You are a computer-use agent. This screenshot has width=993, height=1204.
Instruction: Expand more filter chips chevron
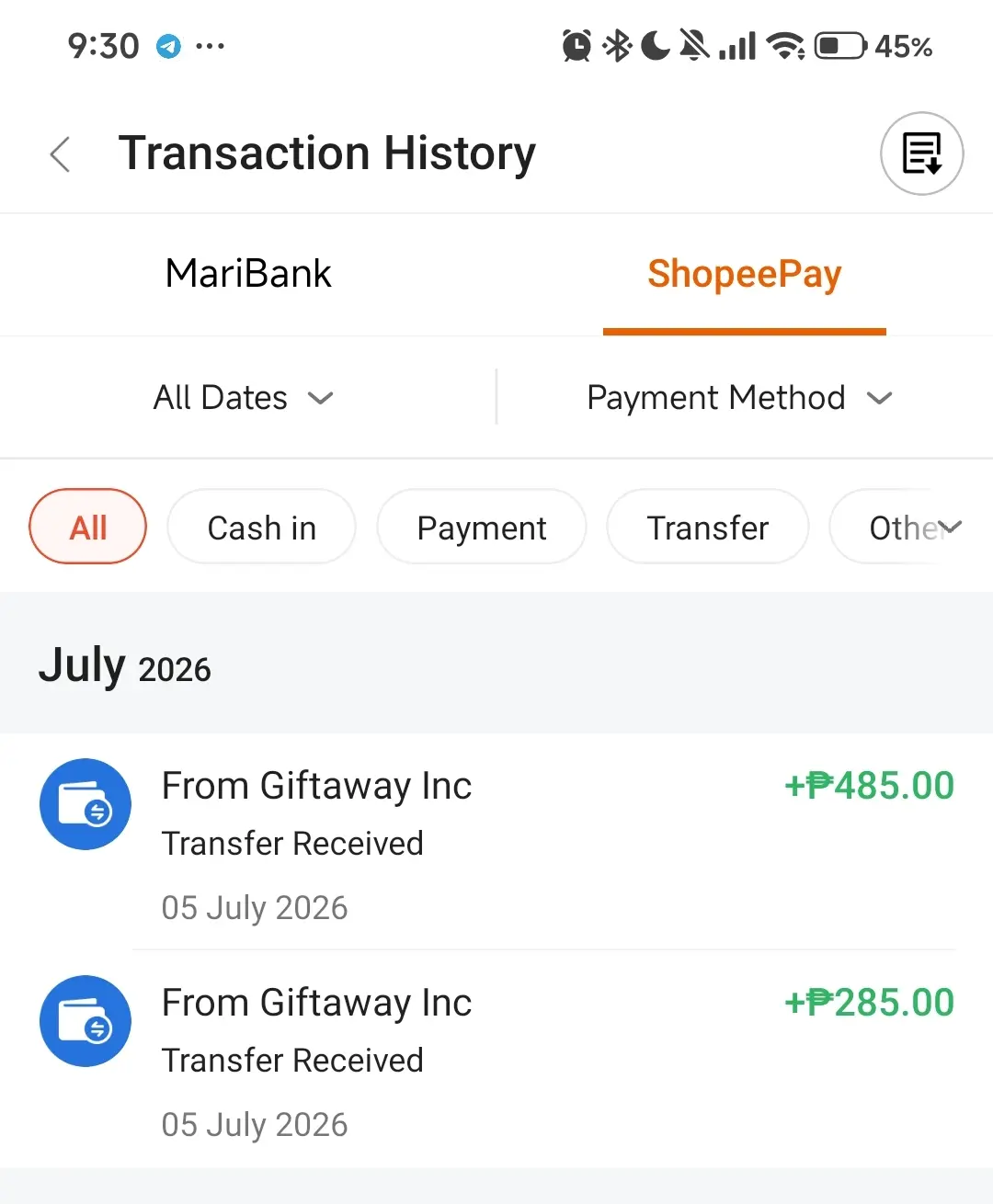coord(950,527)
